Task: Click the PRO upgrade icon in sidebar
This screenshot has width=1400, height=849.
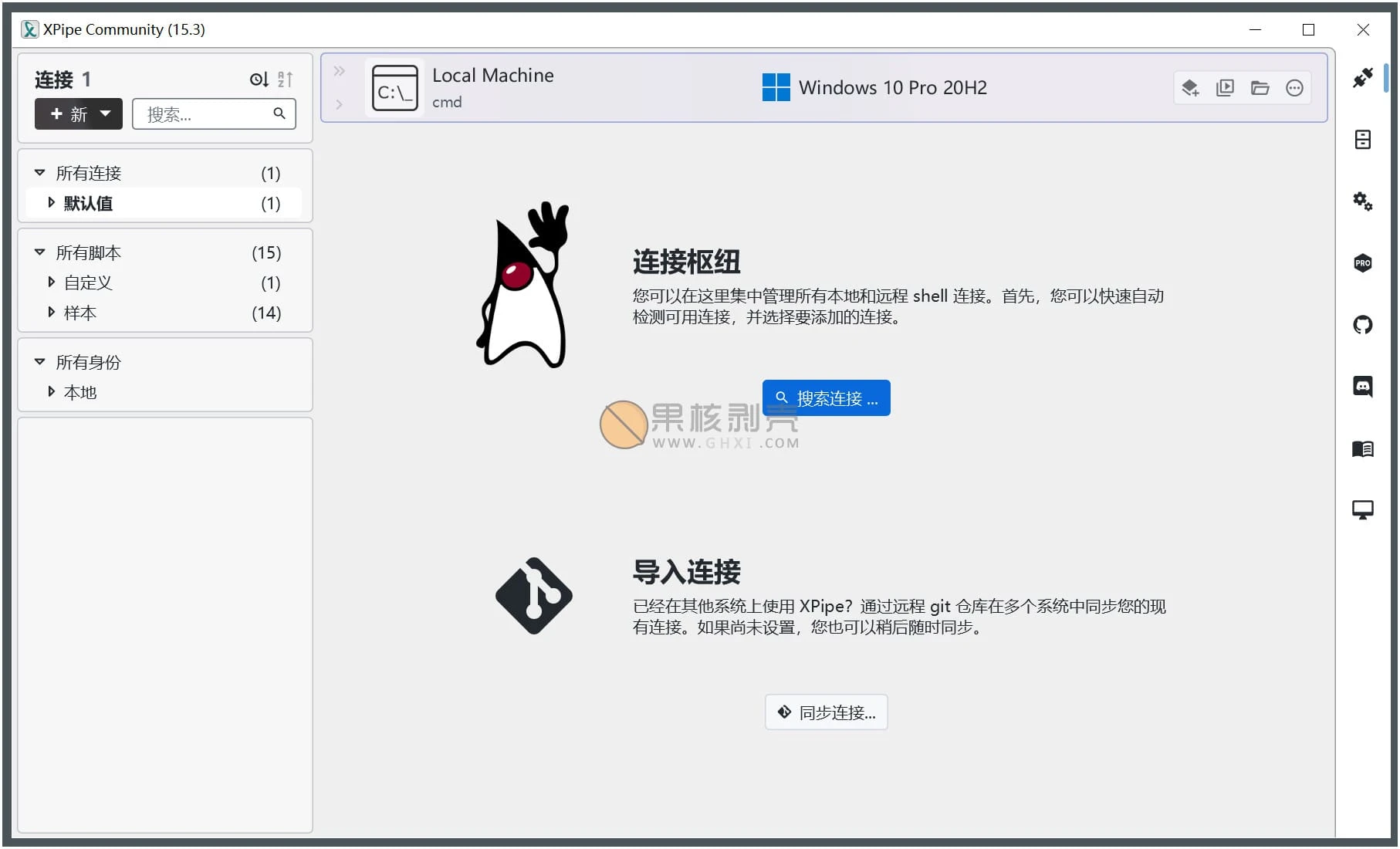Action: [x=1364, y=263]
